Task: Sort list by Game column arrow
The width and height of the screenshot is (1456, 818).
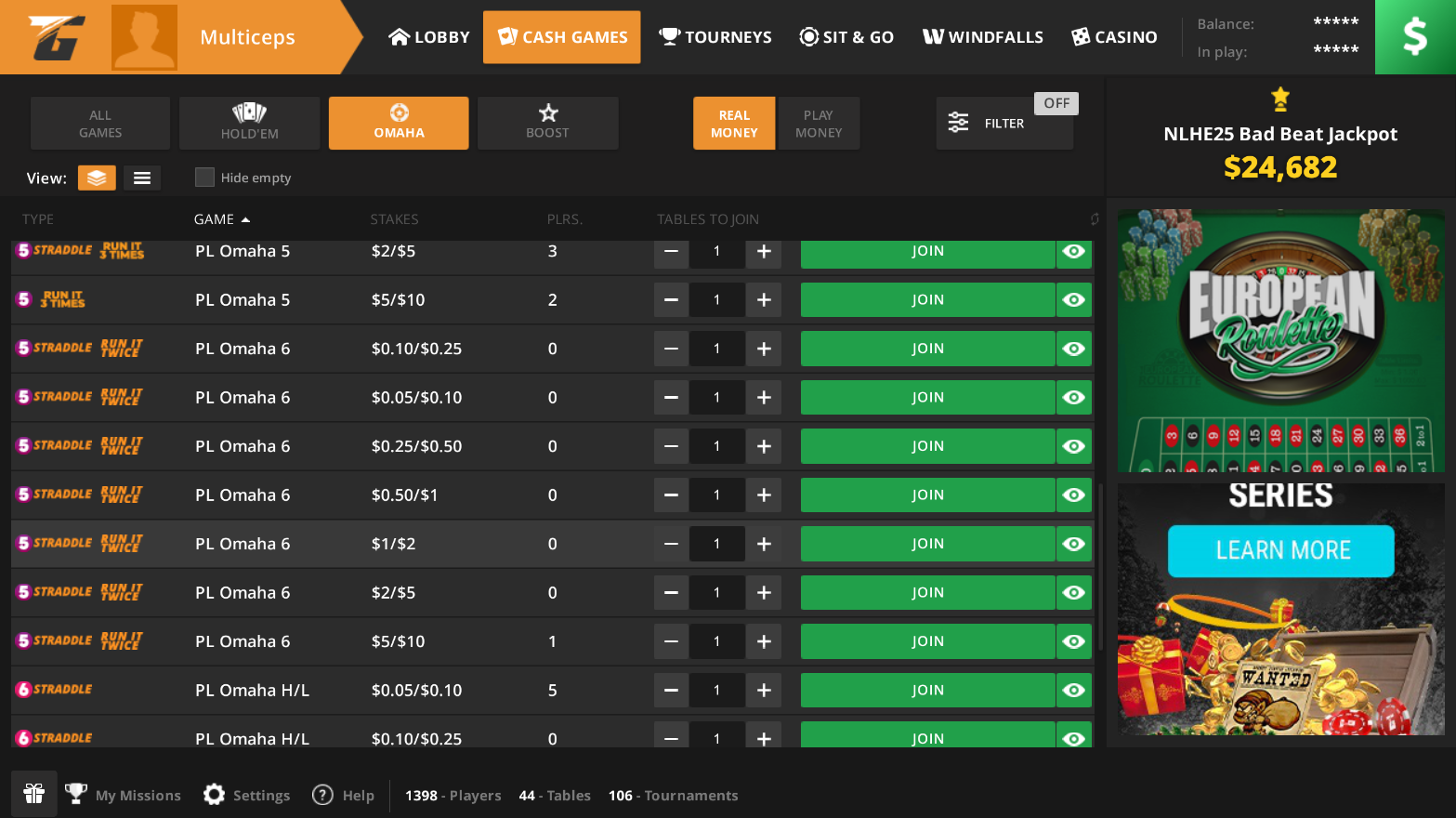Action: [x=246, y=220]
